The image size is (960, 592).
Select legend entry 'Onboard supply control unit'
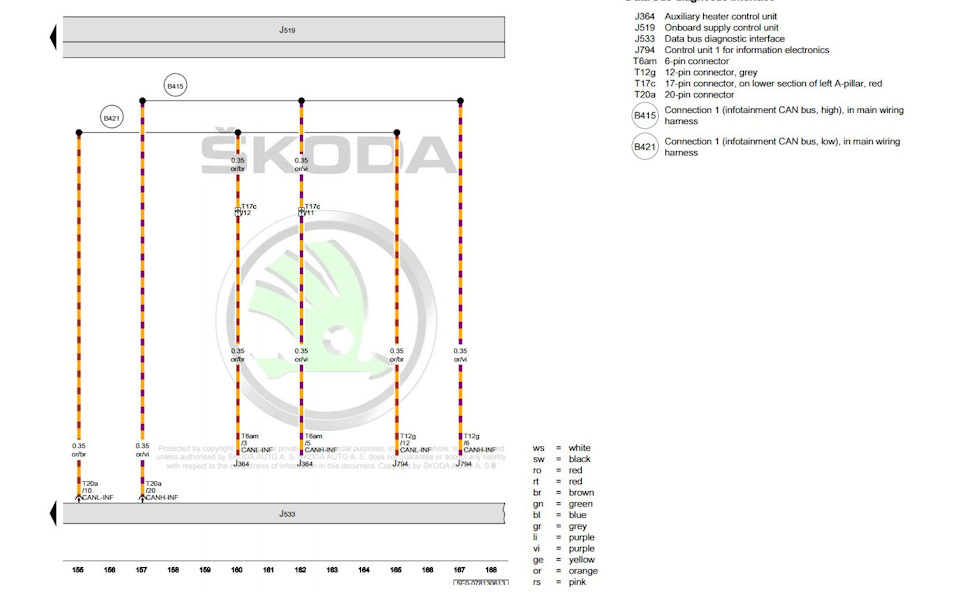[721, 28]
